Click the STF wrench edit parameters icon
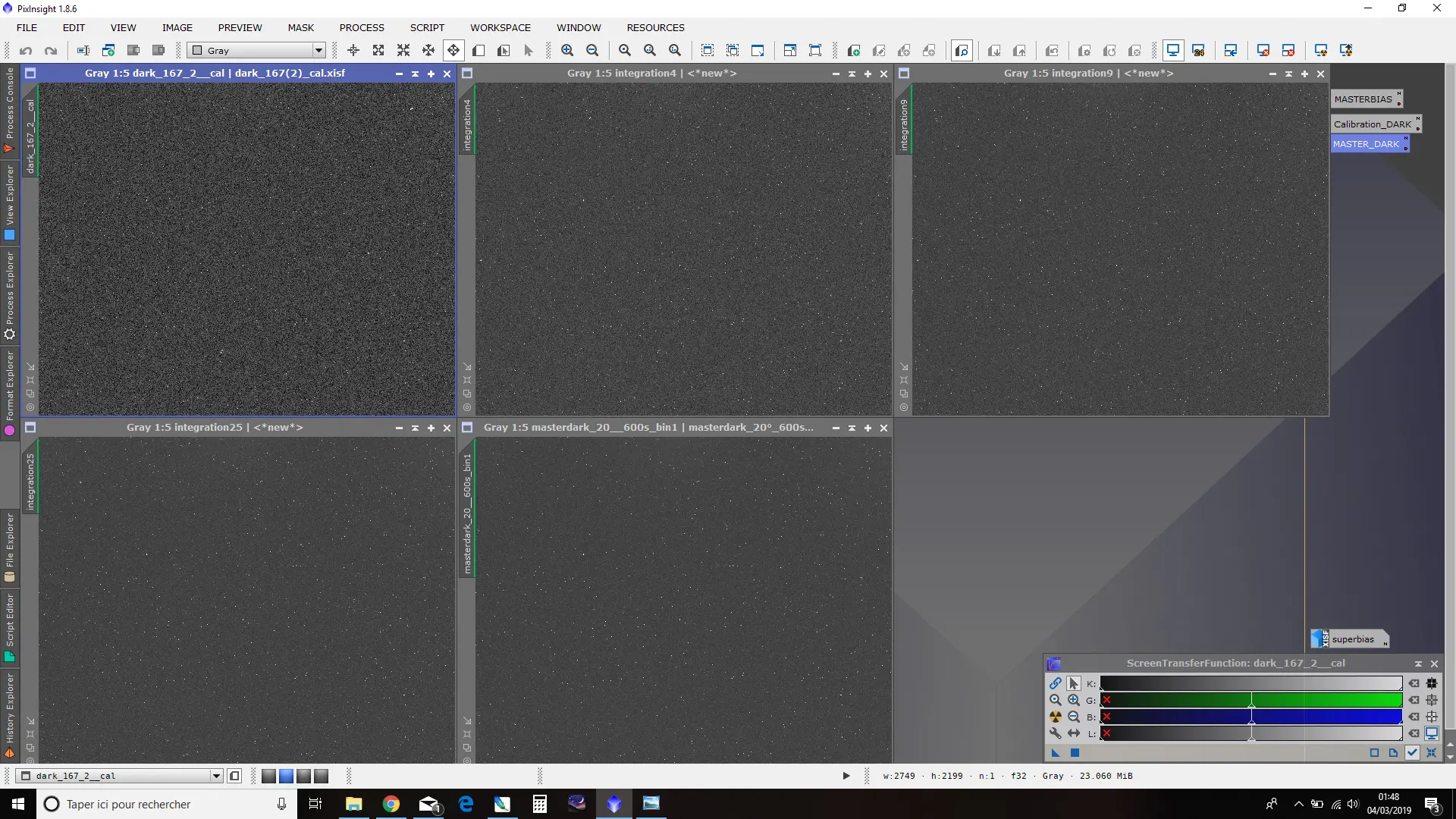 1055,733
